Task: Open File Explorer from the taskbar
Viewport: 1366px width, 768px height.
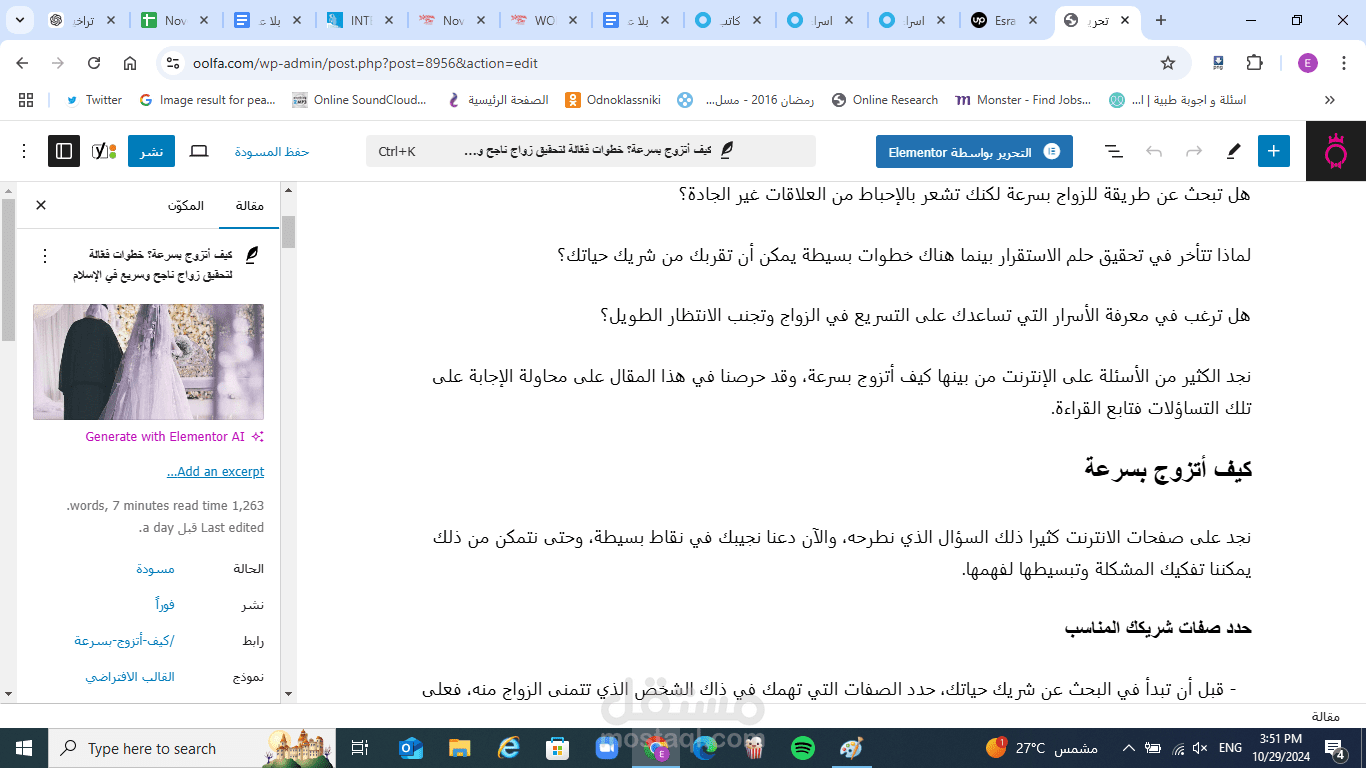Action: [x=460, y=748]
